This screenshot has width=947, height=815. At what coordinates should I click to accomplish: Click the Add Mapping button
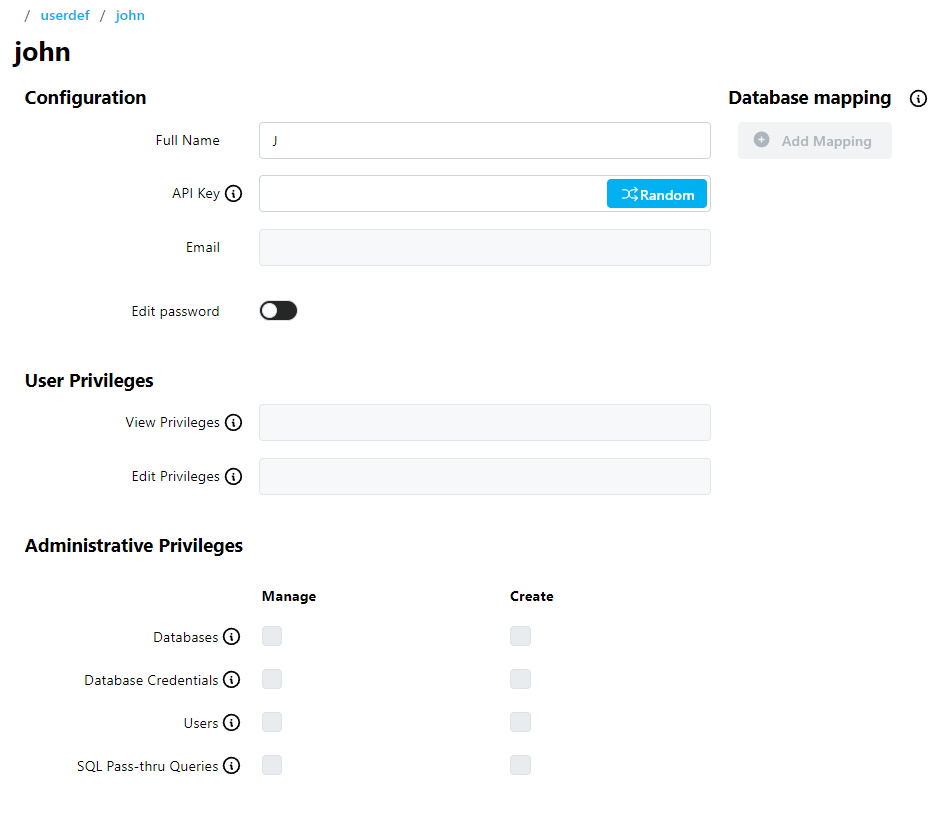pyautogui.click(x=814, y=141)
